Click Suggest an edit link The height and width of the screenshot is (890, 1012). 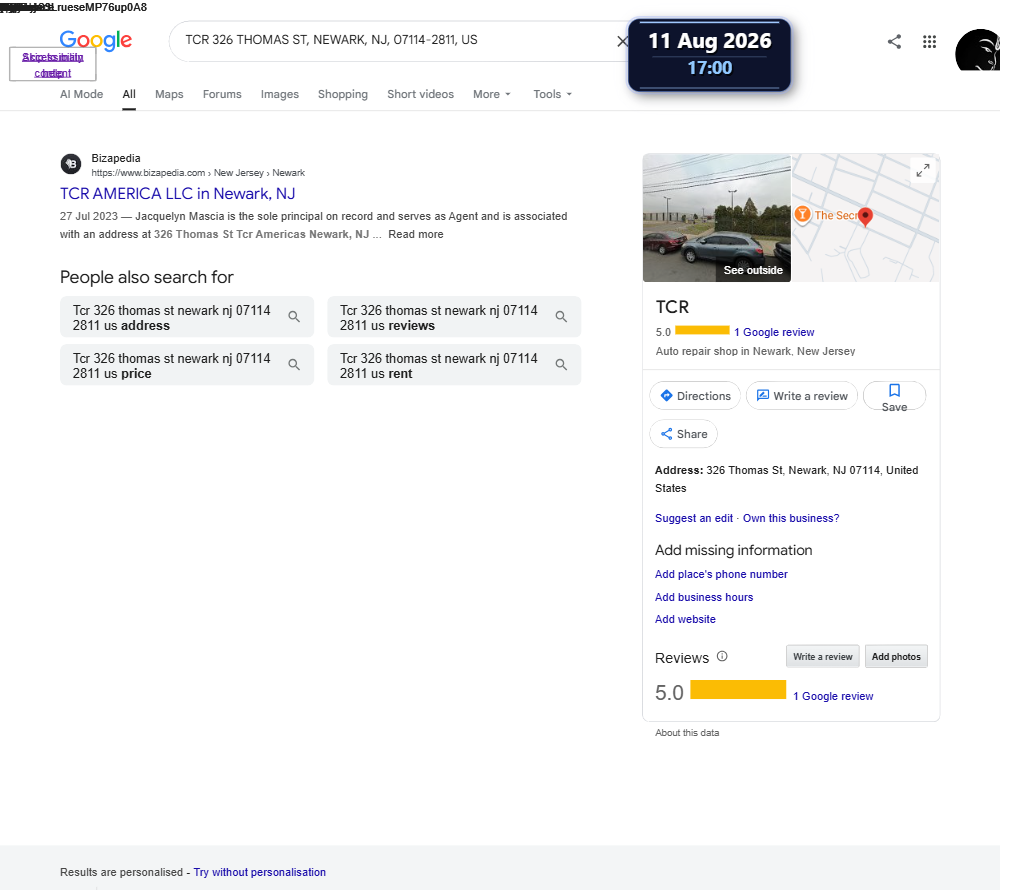coord(694,518)
